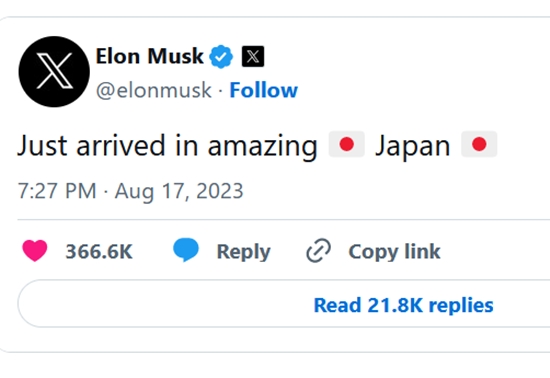Screen dimensions: 550x378
Task: Click the year '2023' in the date
Action: point(220,191)
